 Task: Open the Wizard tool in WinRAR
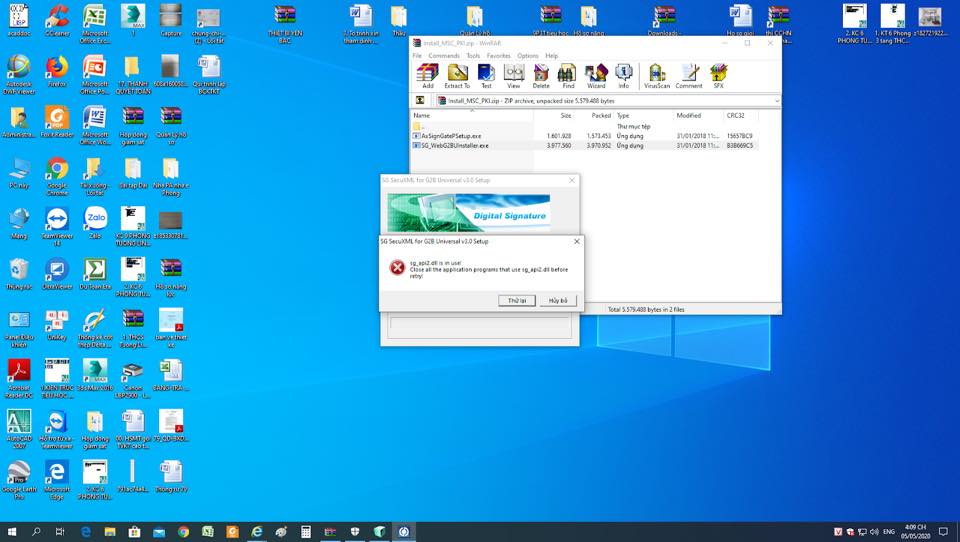(596, 75)
